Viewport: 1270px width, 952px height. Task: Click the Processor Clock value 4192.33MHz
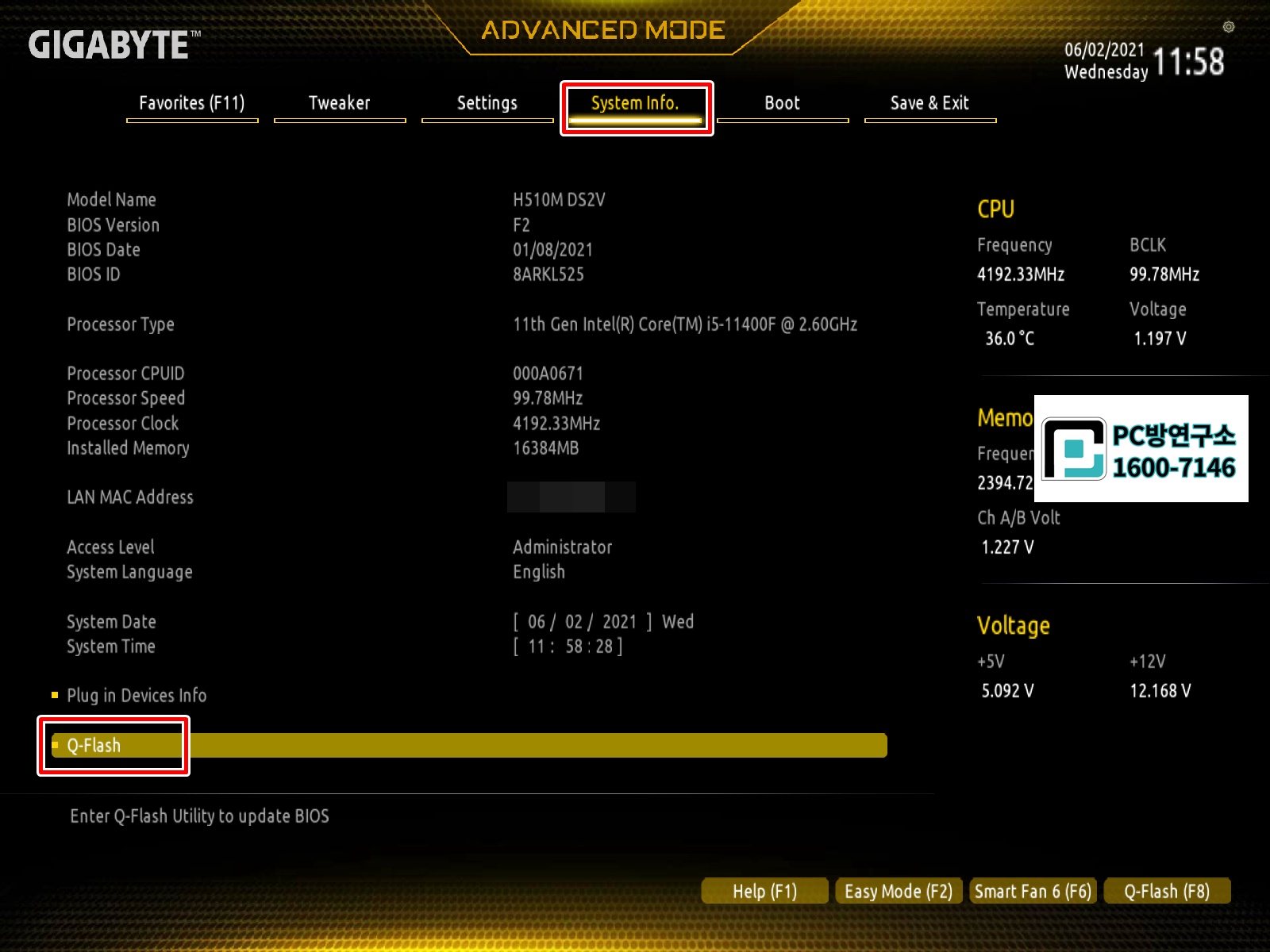(556, 424)
